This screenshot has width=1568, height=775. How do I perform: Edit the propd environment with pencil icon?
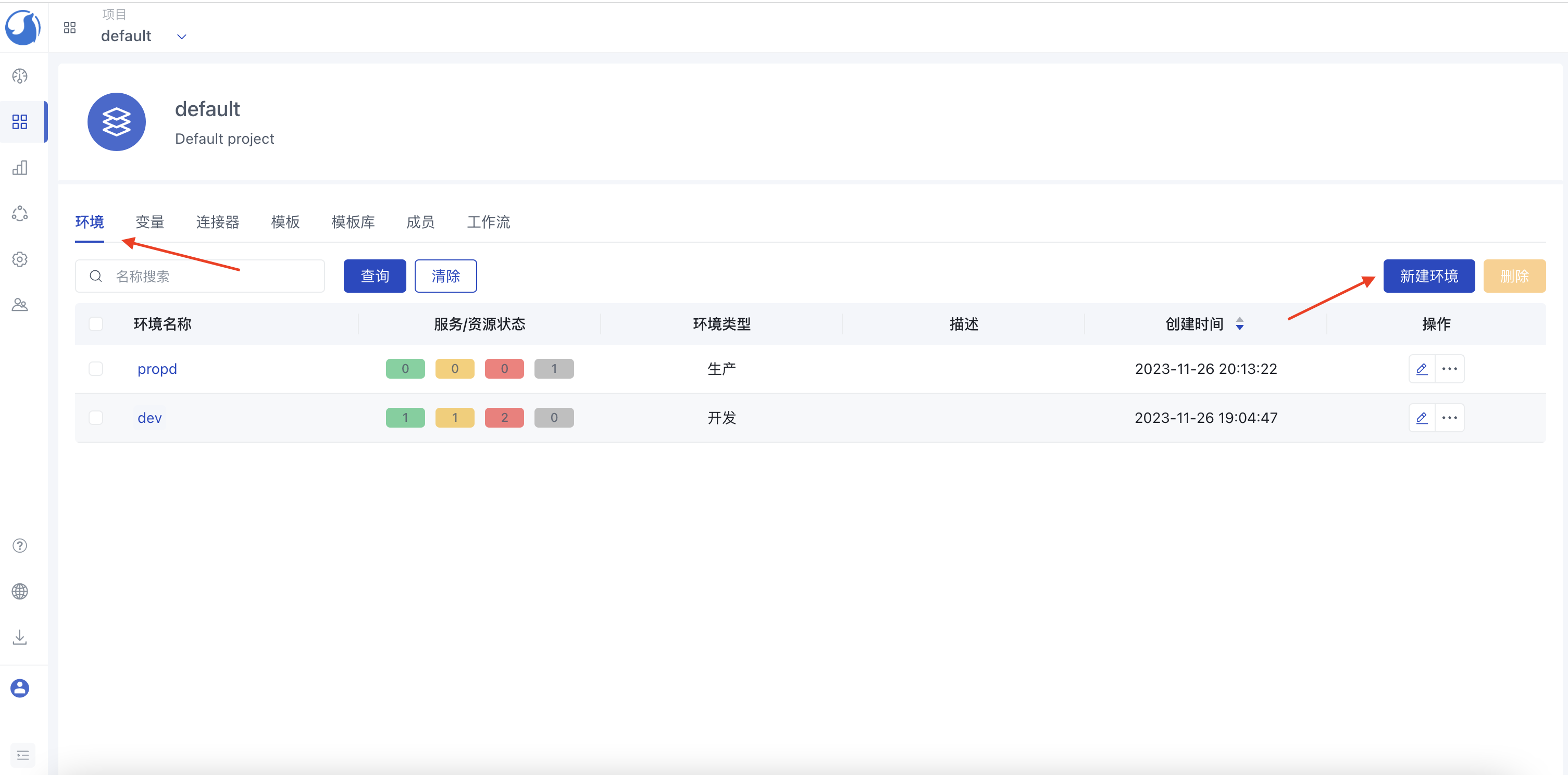pos(1422,369)
